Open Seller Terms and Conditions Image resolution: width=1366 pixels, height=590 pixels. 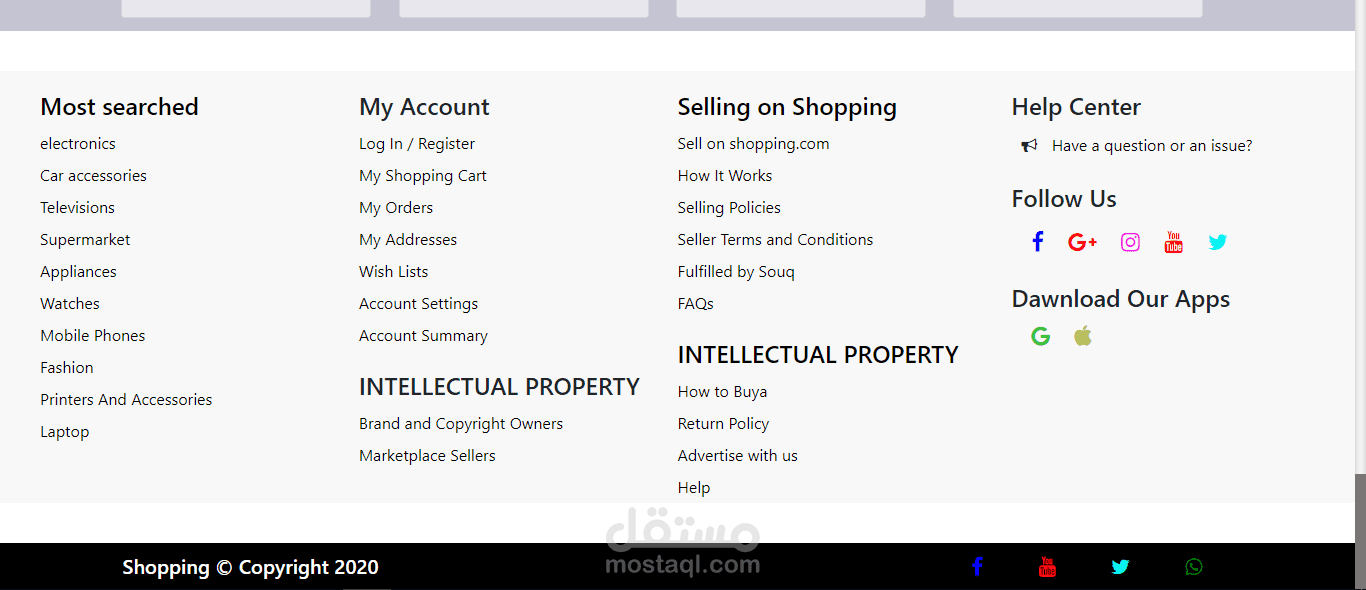point(775,240)
